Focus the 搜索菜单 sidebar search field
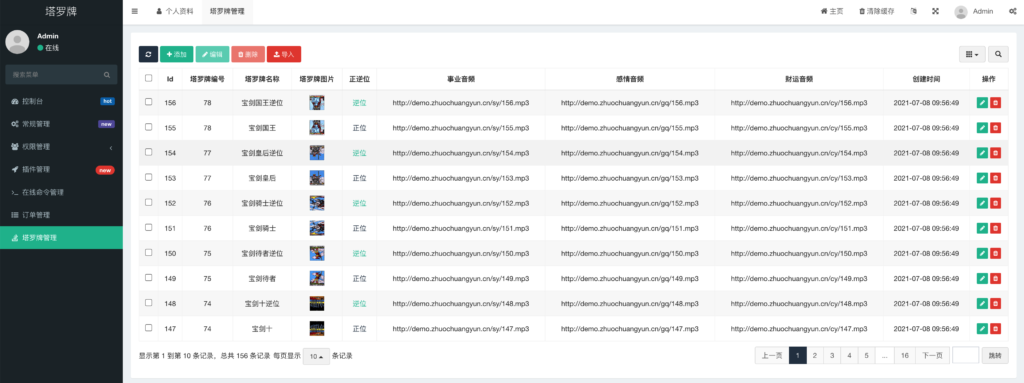Viewport: 1024px width, 383px height. [61, 75]
